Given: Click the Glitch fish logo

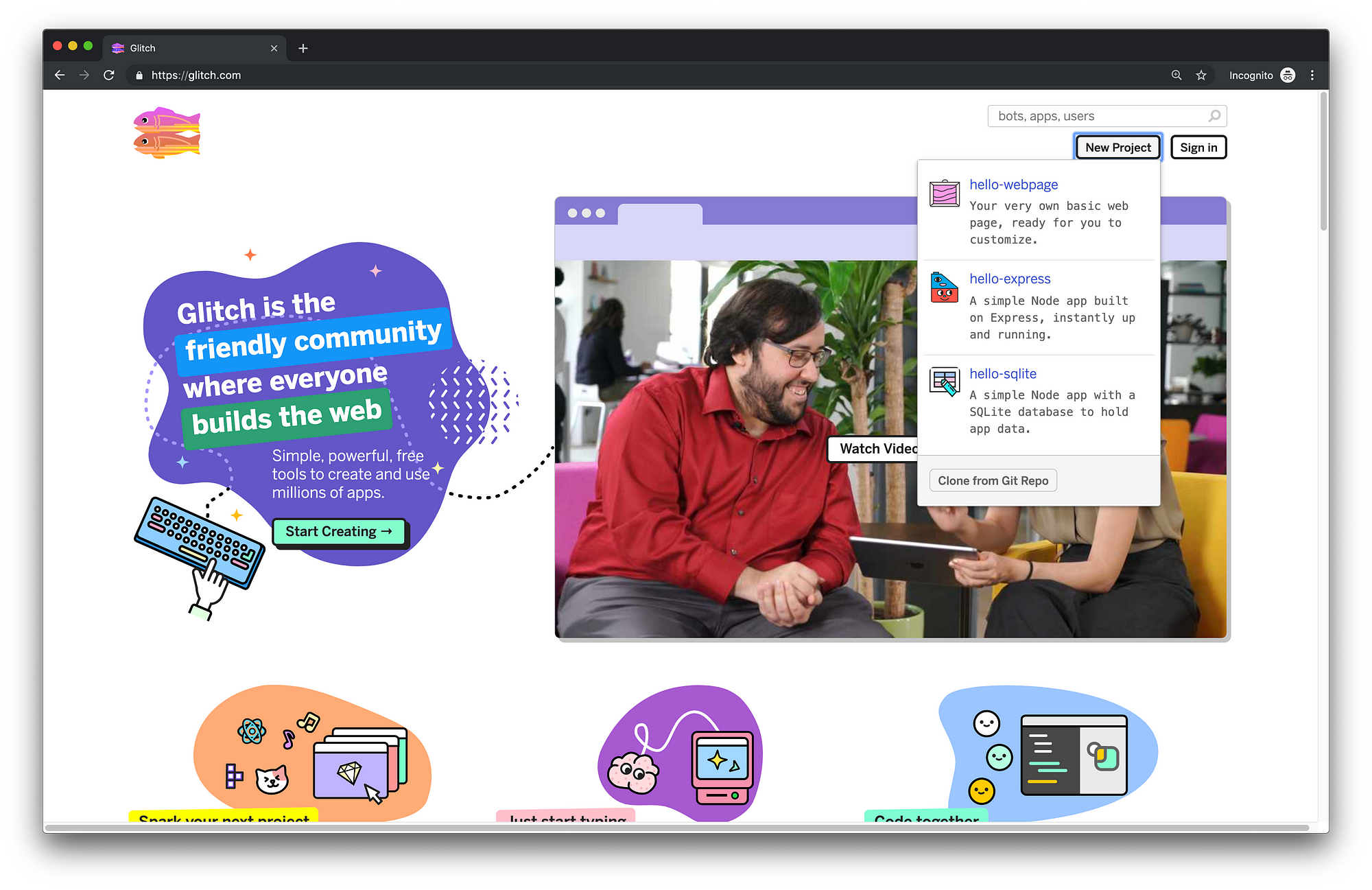Looking at the screenshot, I should pyautogui.click(x=167, y=132).
